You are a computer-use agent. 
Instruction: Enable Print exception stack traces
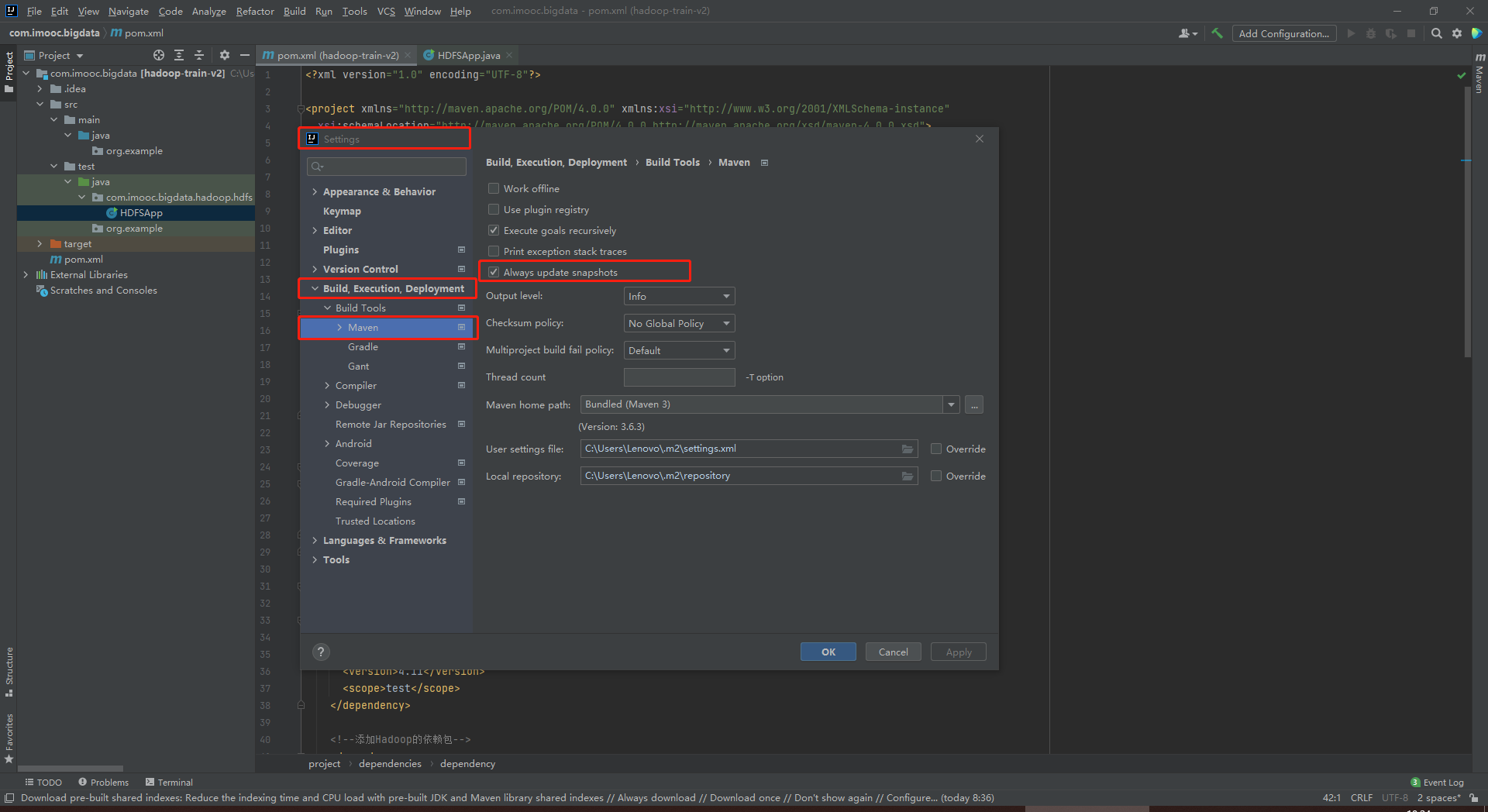tap(494, 251)
